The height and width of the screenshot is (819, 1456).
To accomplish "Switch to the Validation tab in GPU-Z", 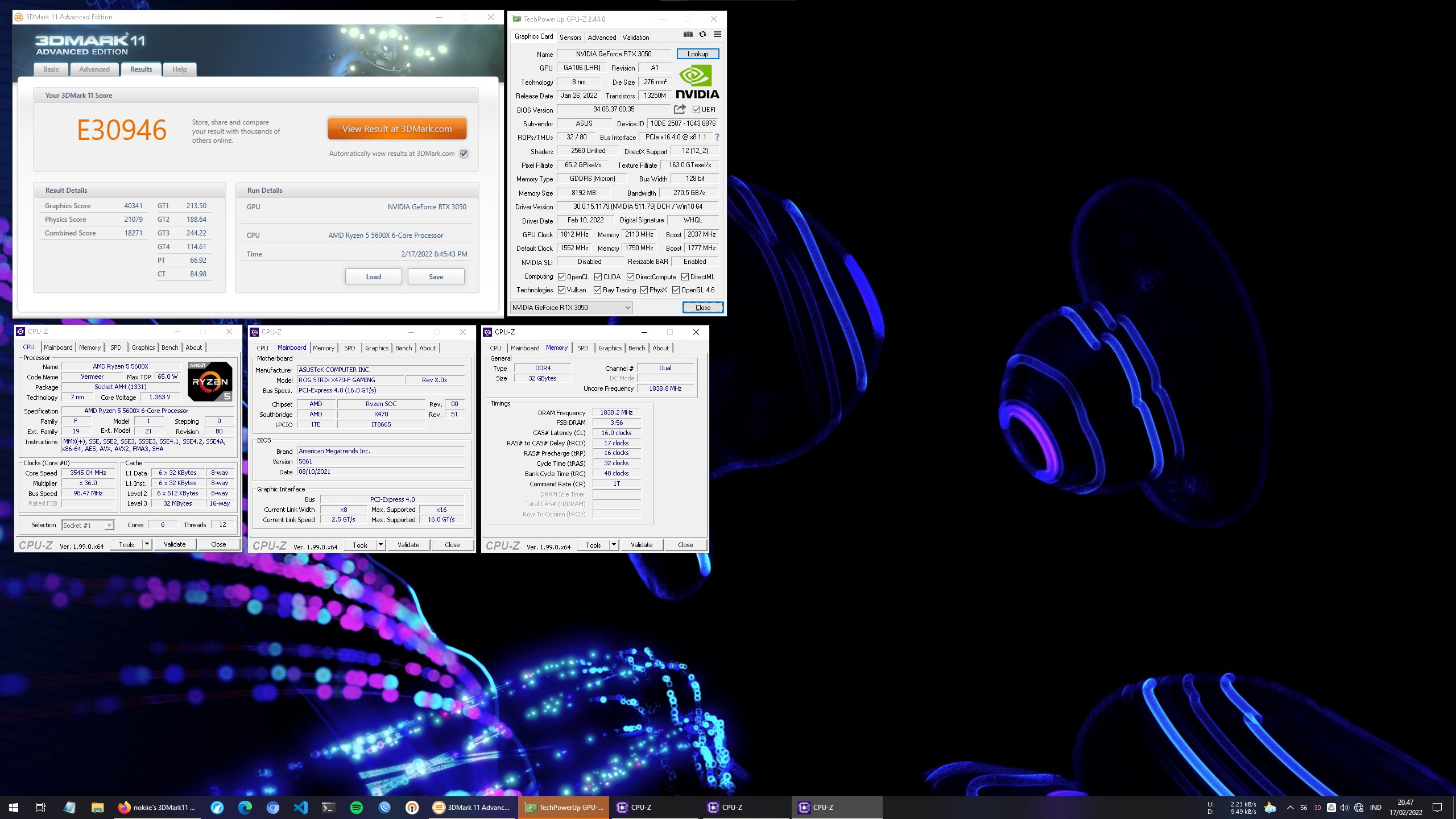I will [x=636, y=38].
